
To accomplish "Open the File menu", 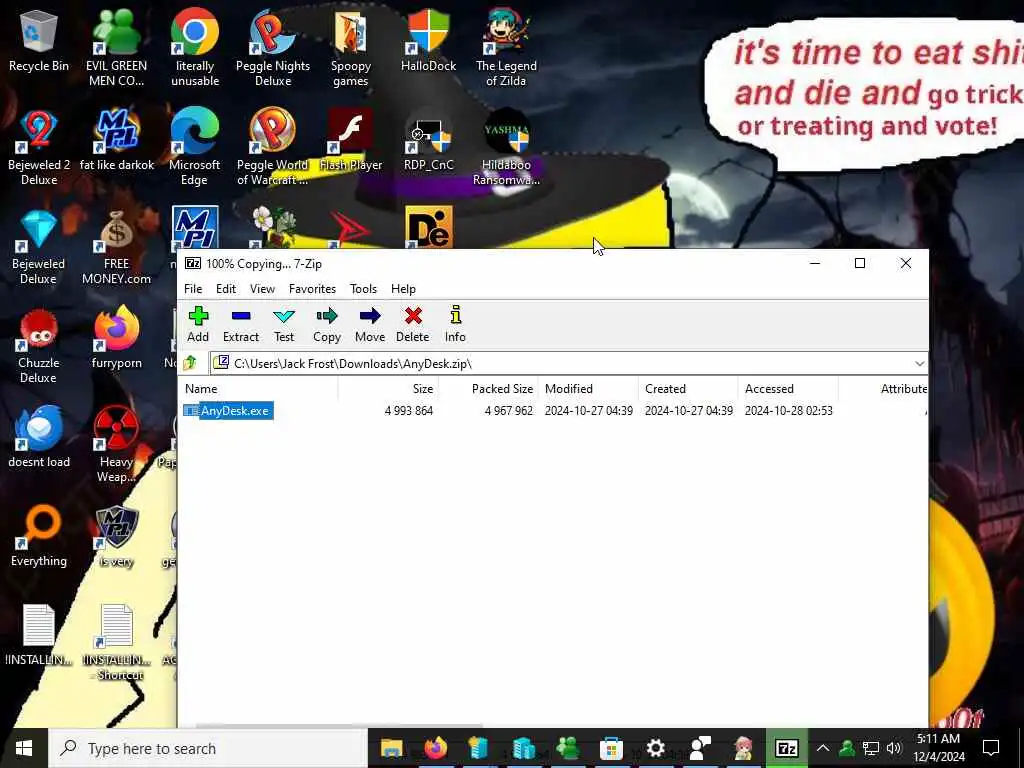I will coord(193,289).
